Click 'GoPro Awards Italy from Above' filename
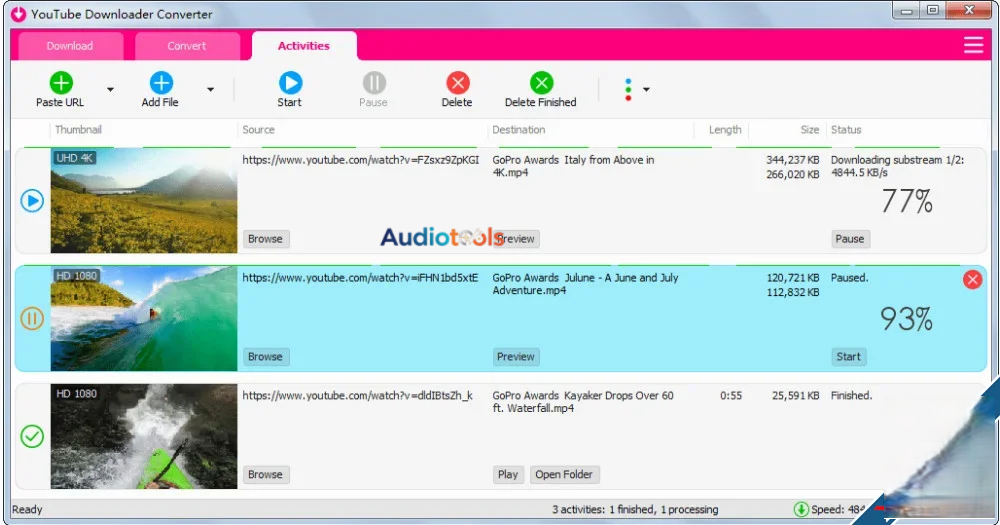Viewport: 1000px width, 525px height. 573,166
